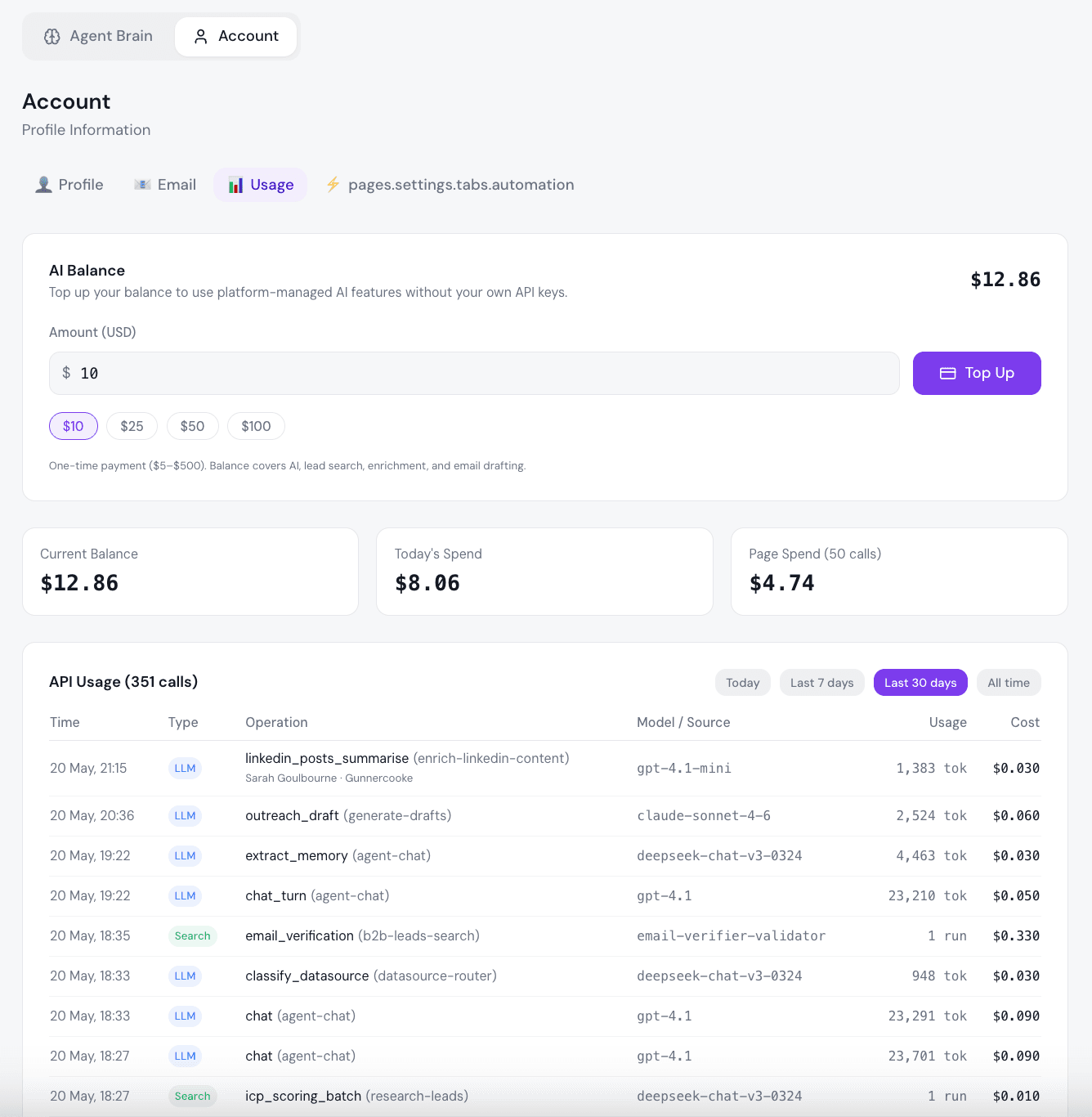Open the pages.settings.tabs.automation tab
The height and width of the screenshot is (1117, 1092).
pos(450,185)
